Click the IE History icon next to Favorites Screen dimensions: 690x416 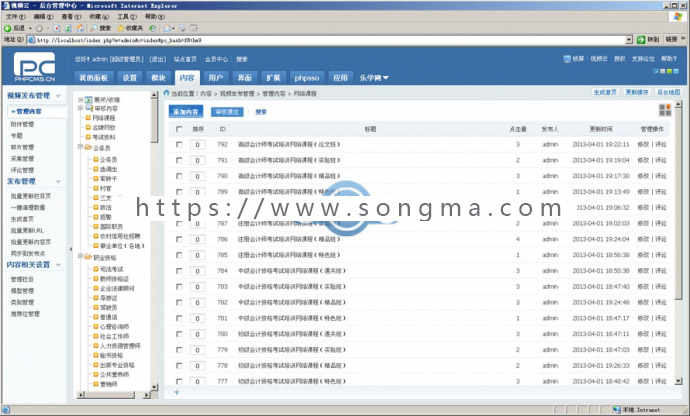click(x=152, y=28)
